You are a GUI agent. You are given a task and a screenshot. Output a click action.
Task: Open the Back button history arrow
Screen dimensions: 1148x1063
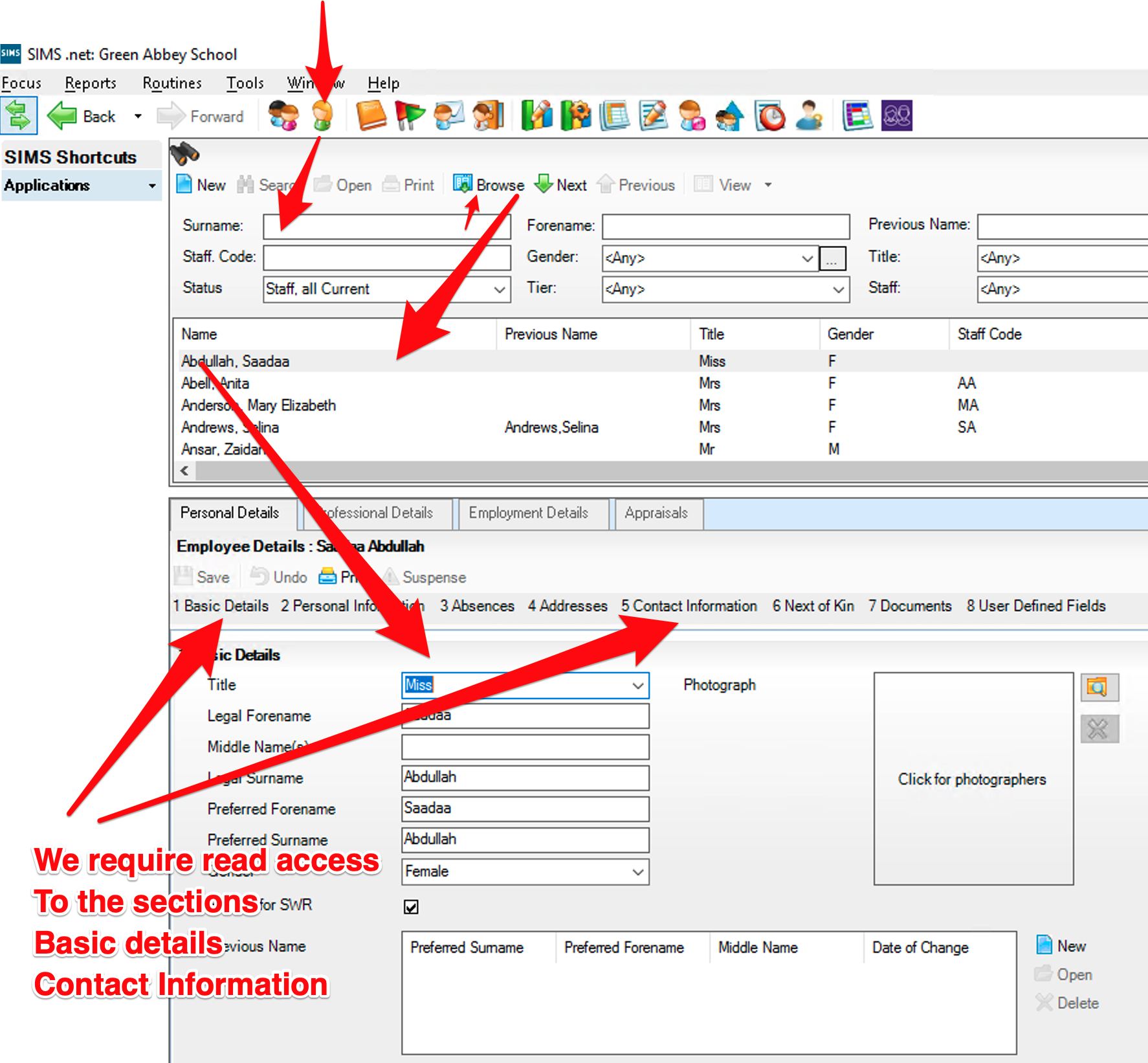138,117
